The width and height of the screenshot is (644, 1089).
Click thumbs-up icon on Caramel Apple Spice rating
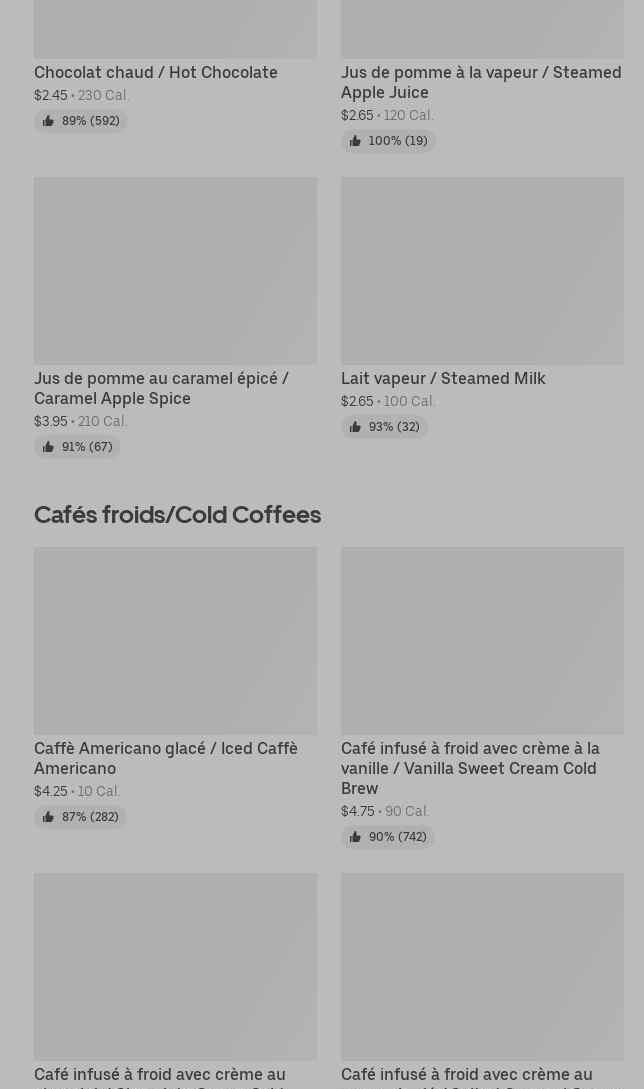point(48,447)
